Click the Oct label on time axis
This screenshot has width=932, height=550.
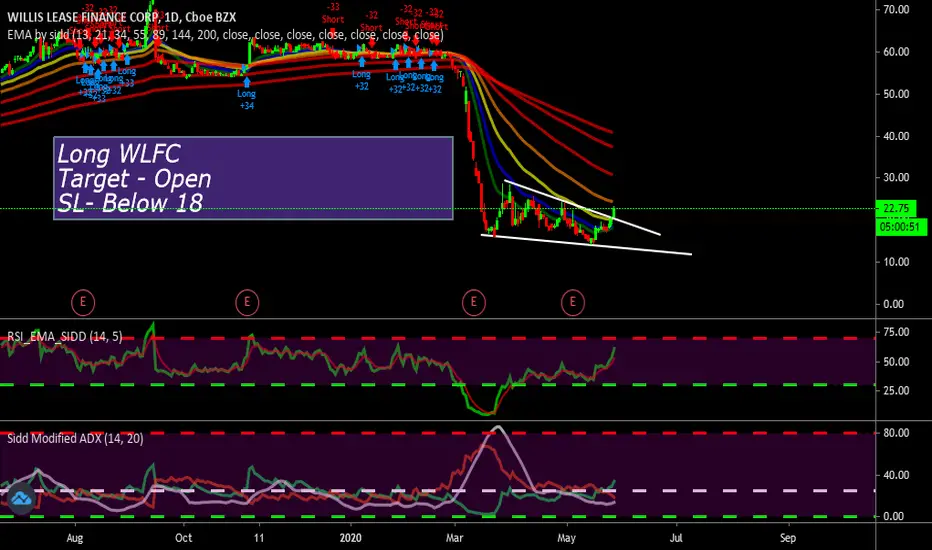[x=184, y=538]
